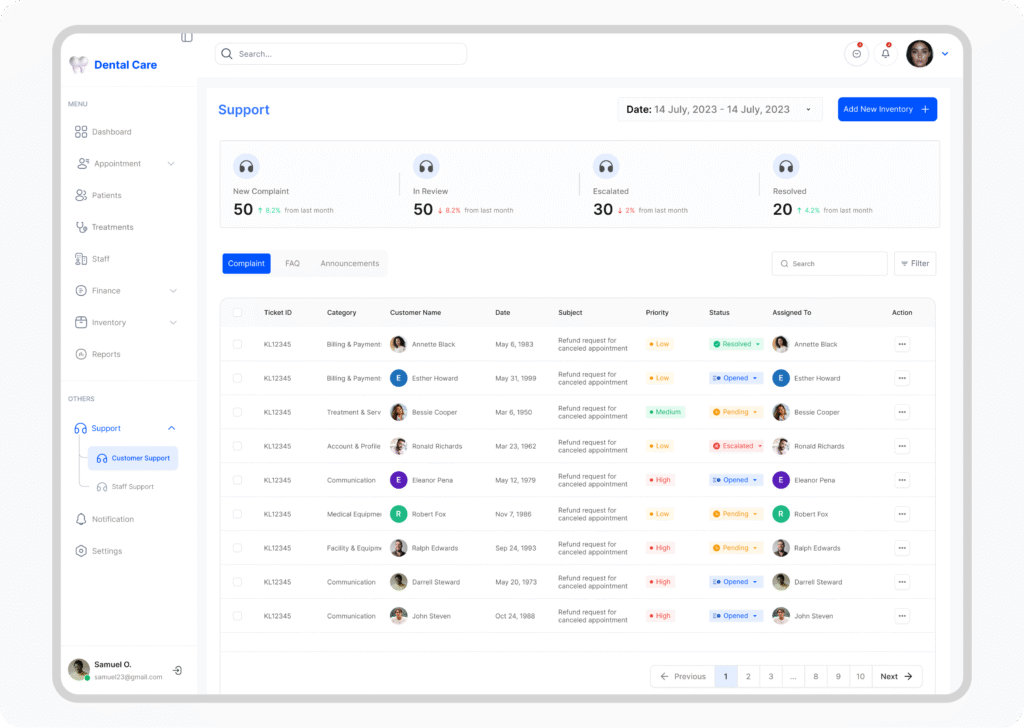Click the notification bell icon in header
1024x728 pixels.
(x=885, y=54)
